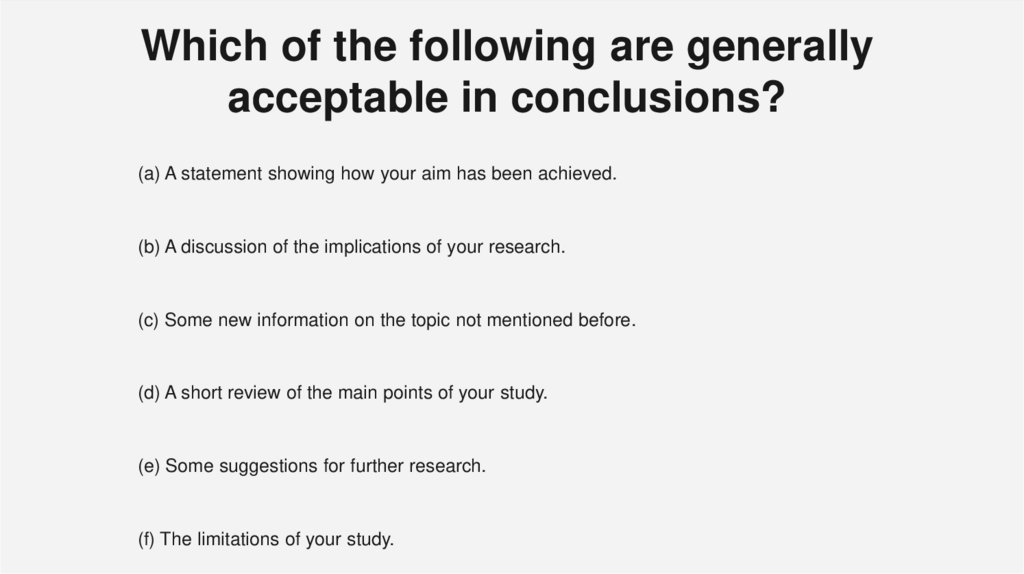This screenshot has height=574, width=1024.
Task: Click the "(e)" letter label
Action: [148, 466]
